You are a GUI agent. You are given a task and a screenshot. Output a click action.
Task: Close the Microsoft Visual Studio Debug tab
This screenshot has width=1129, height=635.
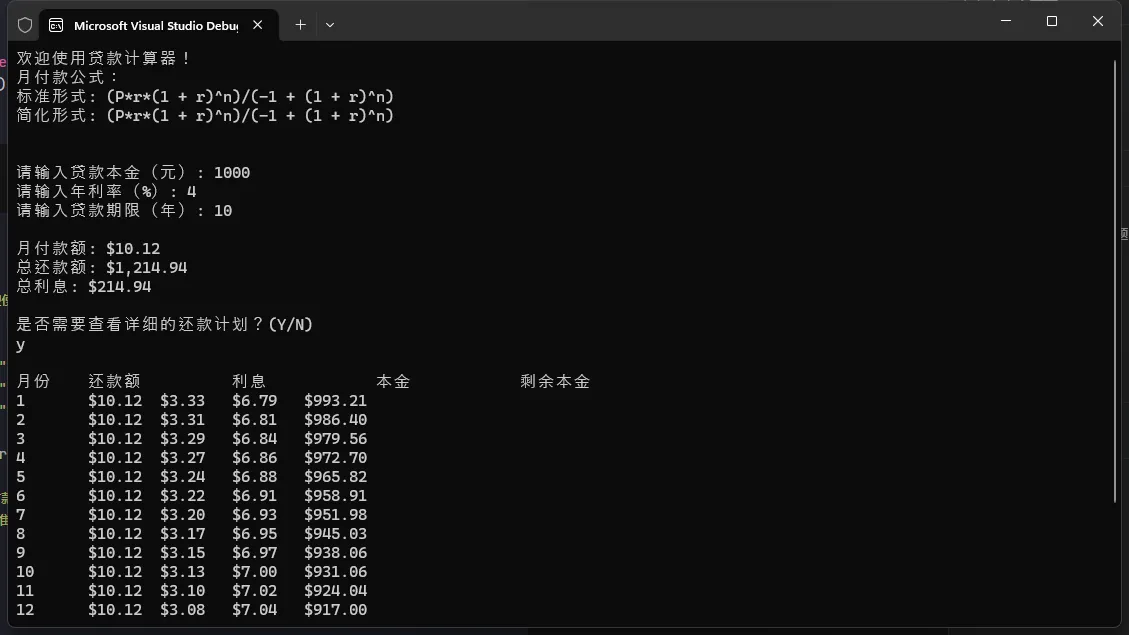[x=258, y=25]
